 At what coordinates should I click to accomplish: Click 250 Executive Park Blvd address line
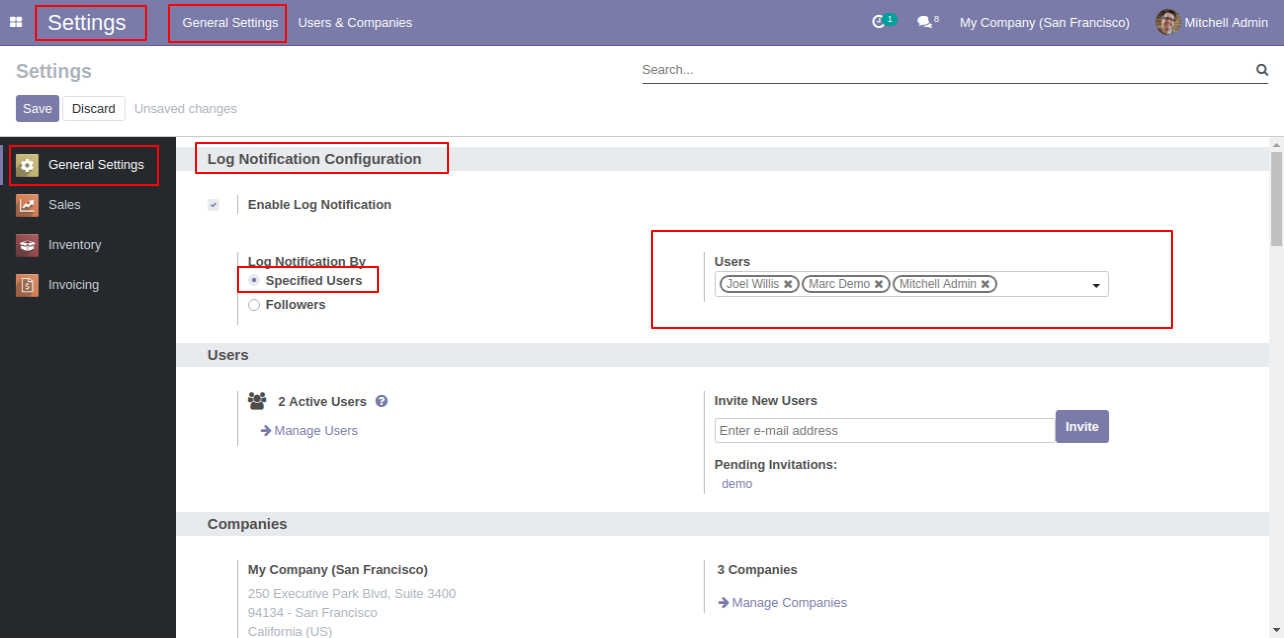coord(352,594)
